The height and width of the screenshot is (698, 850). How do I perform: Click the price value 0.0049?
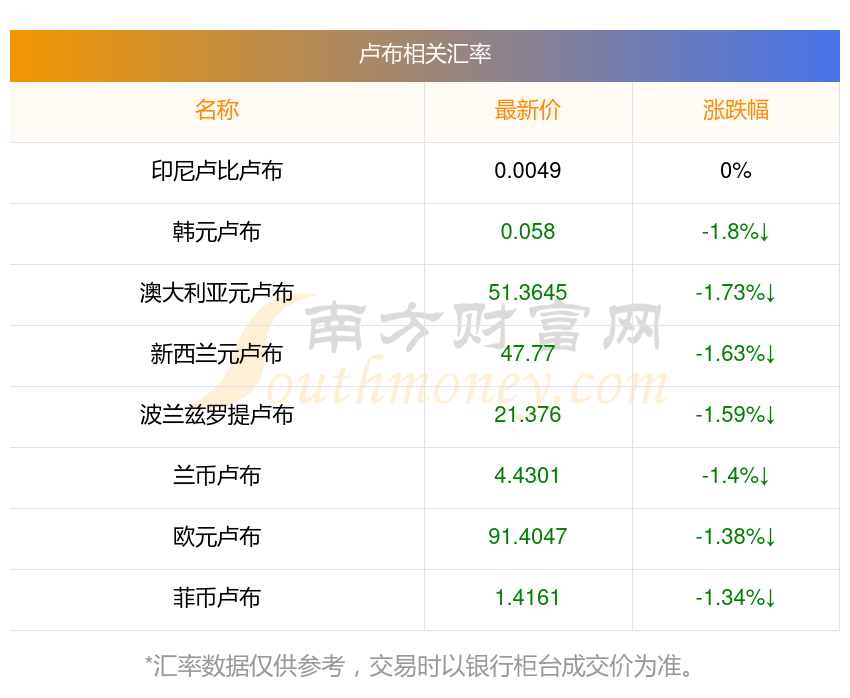click(527, 171)
